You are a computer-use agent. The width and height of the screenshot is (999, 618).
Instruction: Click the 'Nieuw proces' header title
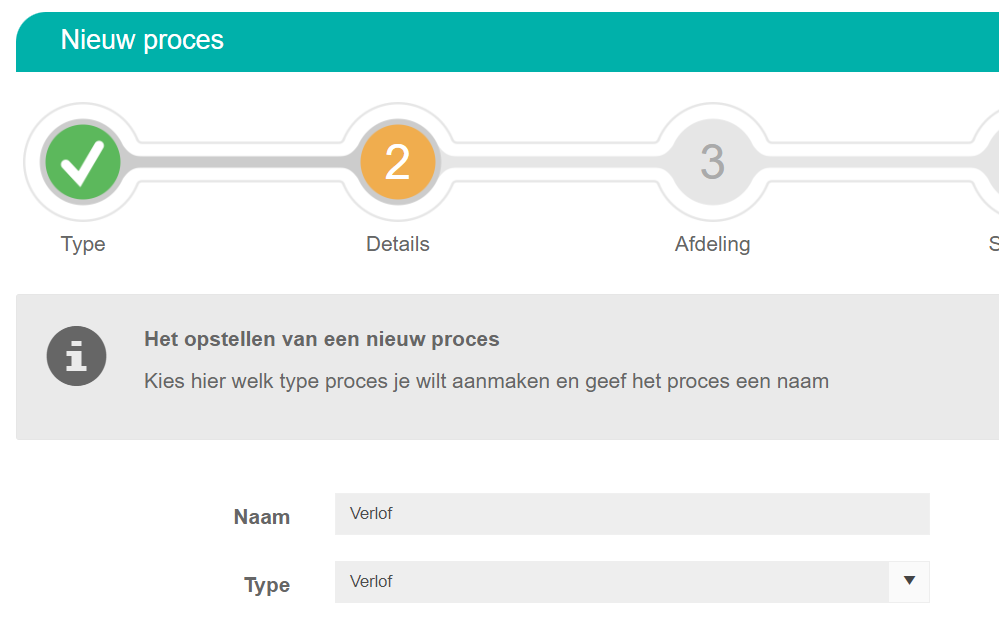pos(142,40)
